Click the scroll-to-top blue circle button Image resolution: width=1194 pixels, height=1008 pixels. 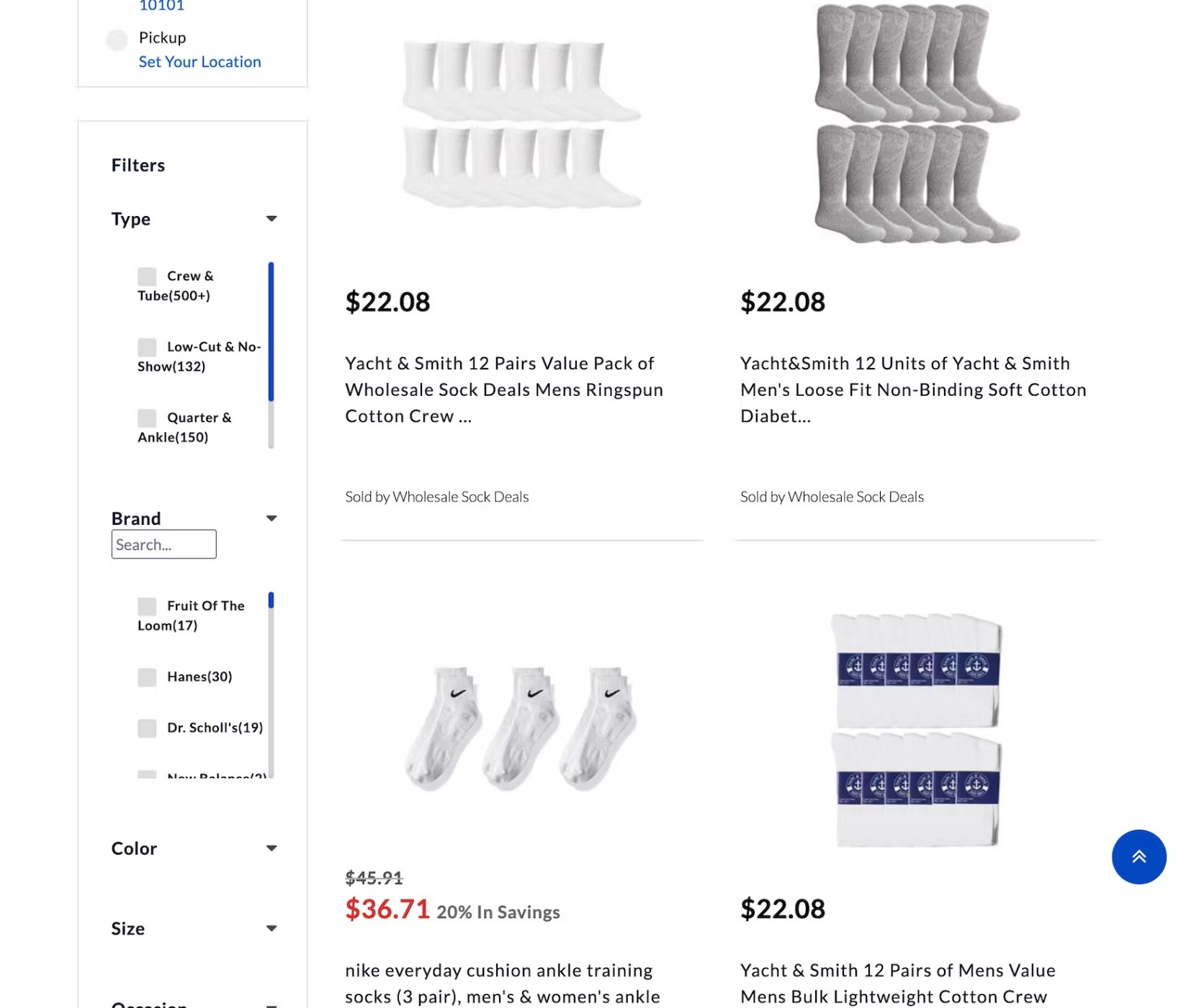(1139, 857)
